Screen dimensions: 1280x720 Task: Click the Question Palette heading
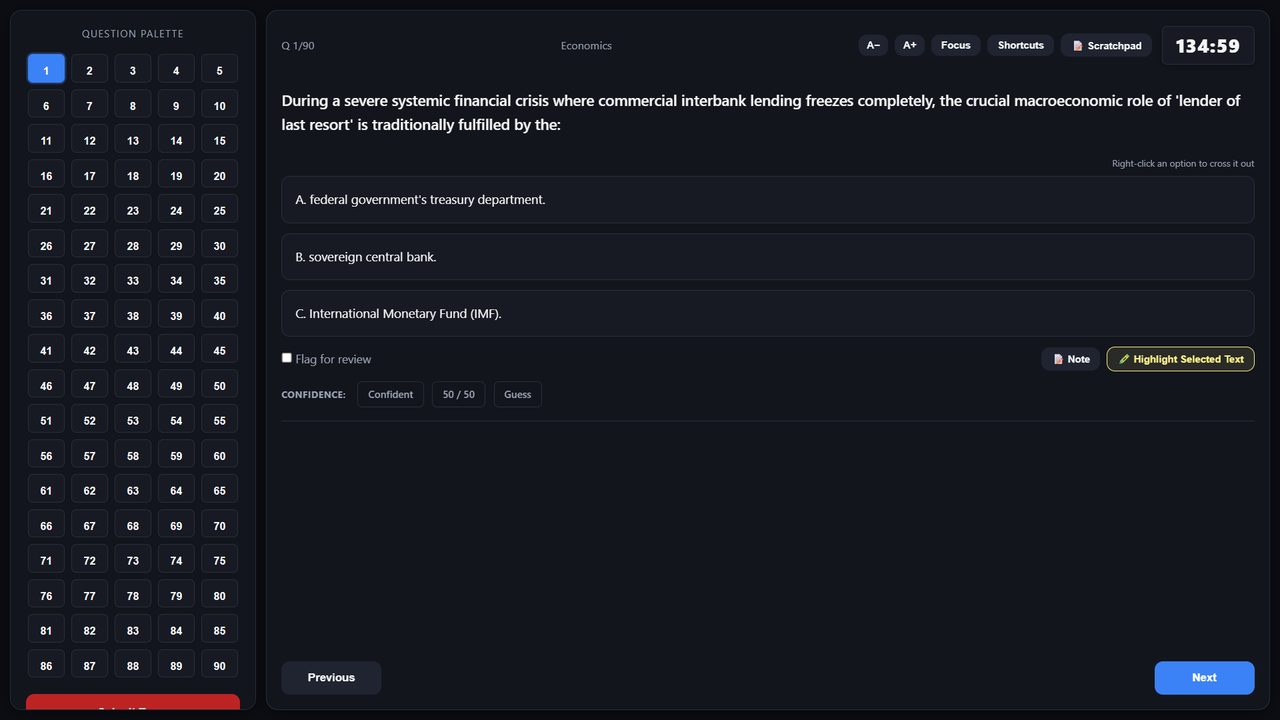coord(133,34)
